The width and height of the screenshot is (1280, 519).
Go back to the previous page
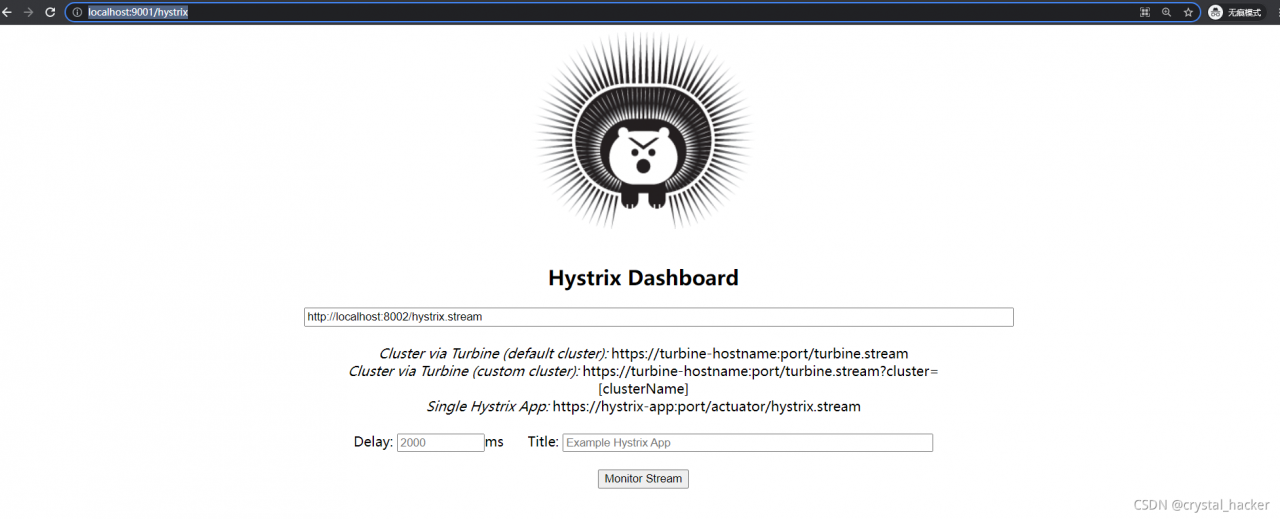tap(8, 12)
